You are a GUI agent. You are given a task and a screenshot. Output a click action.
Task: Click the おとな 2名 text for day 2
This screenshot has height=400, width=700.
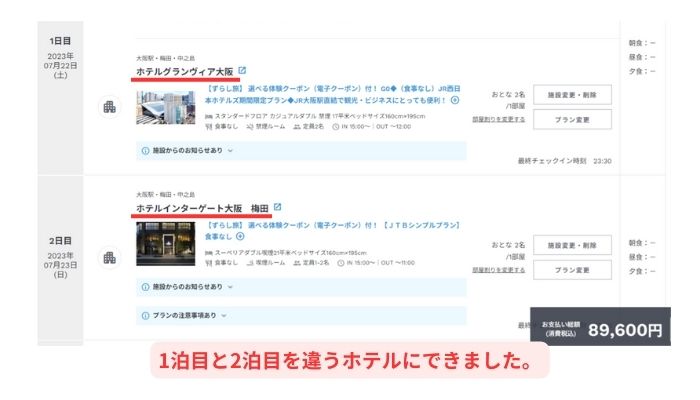[x=508, y=245]
